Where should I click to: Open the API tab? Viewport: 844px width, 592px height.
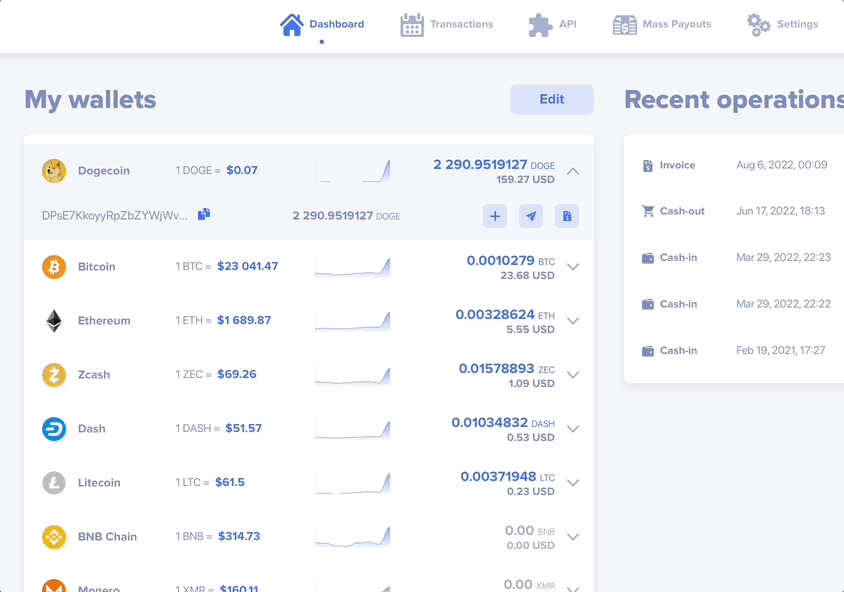(x=552, y=25)
